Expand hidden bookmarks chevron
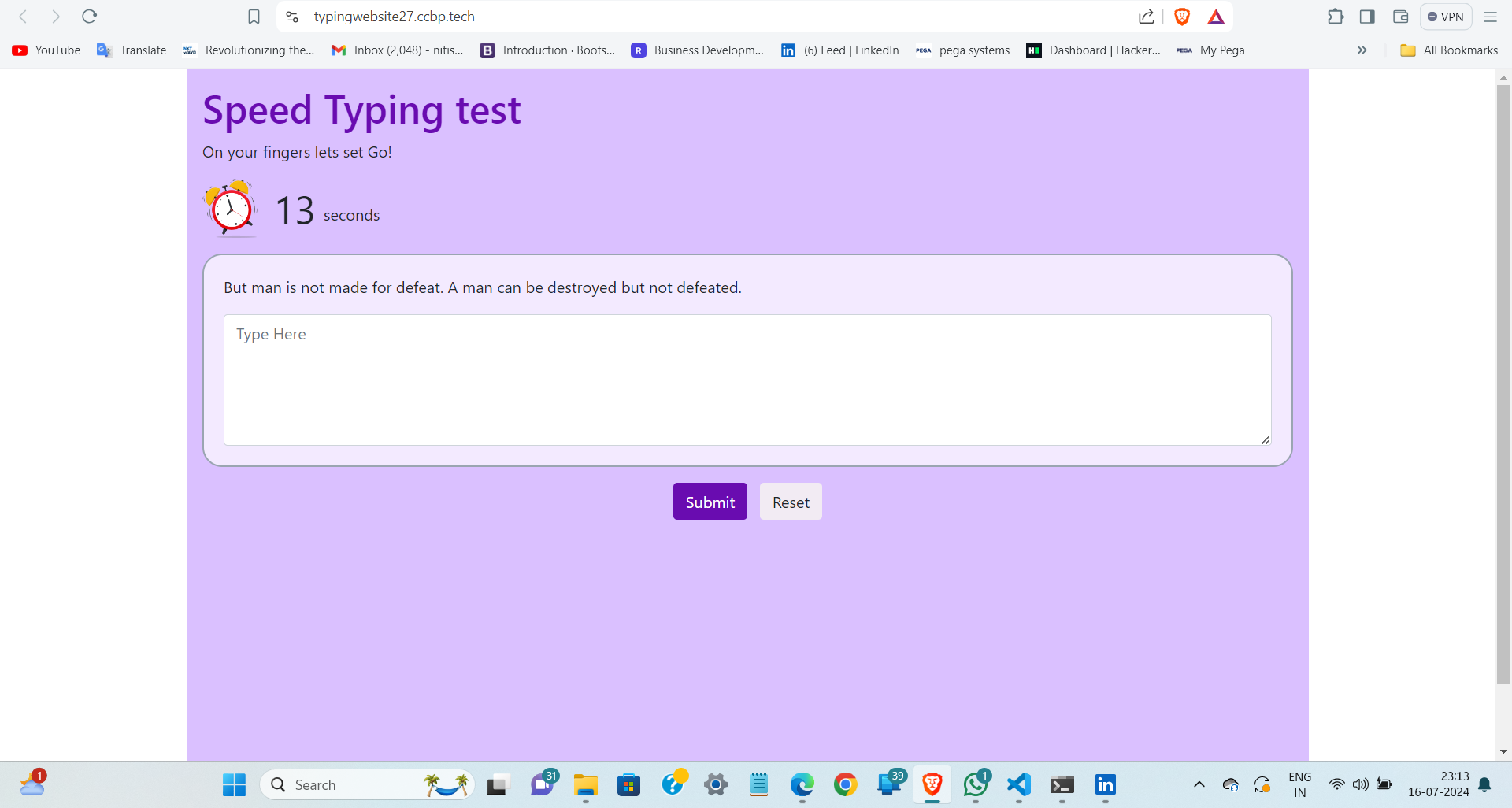Viewport: 1512px width, 808px height. click(1362, 50)
